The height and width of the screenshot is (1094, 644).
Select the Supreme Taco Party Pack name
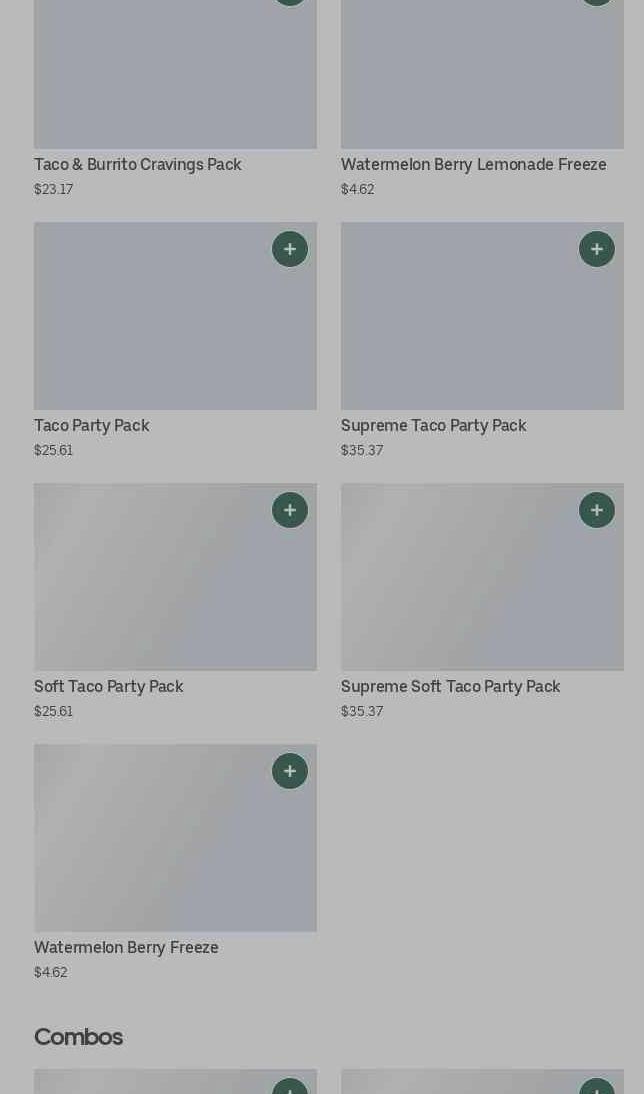[433, 426]
